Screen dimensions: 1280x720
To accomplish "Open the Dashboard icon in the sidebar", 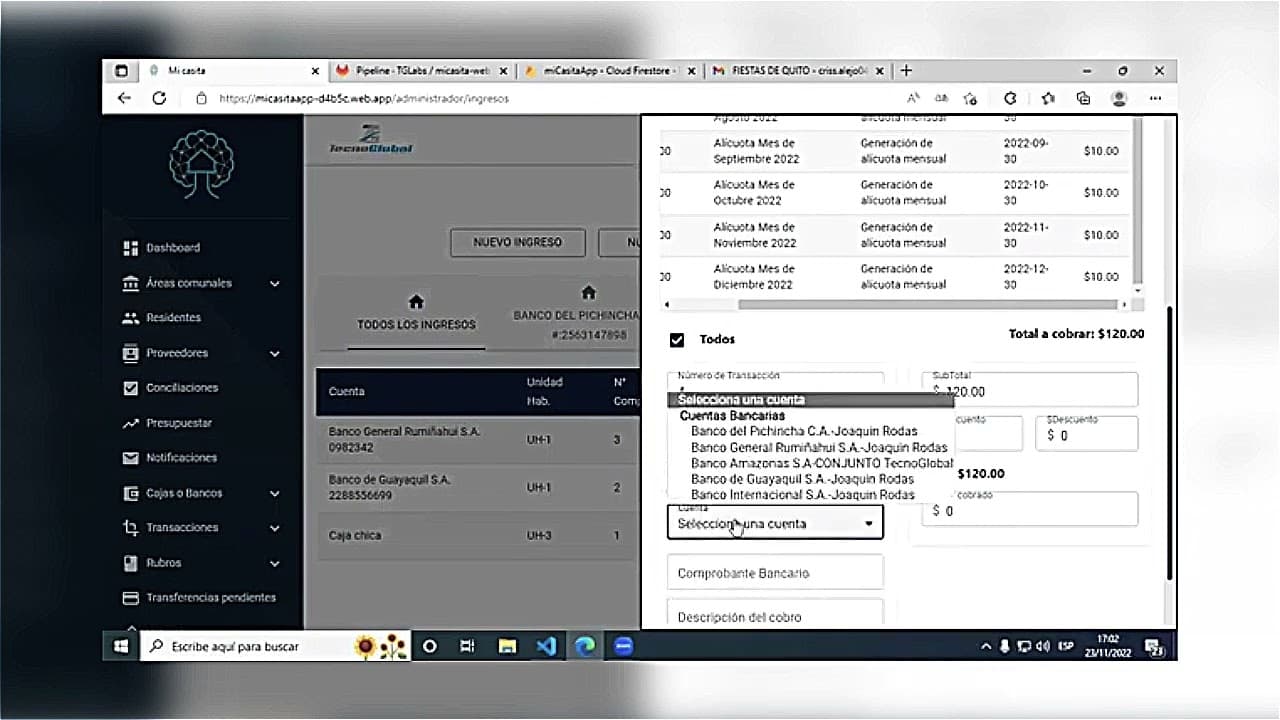I will pyautogui.click(x=130, y=248).
